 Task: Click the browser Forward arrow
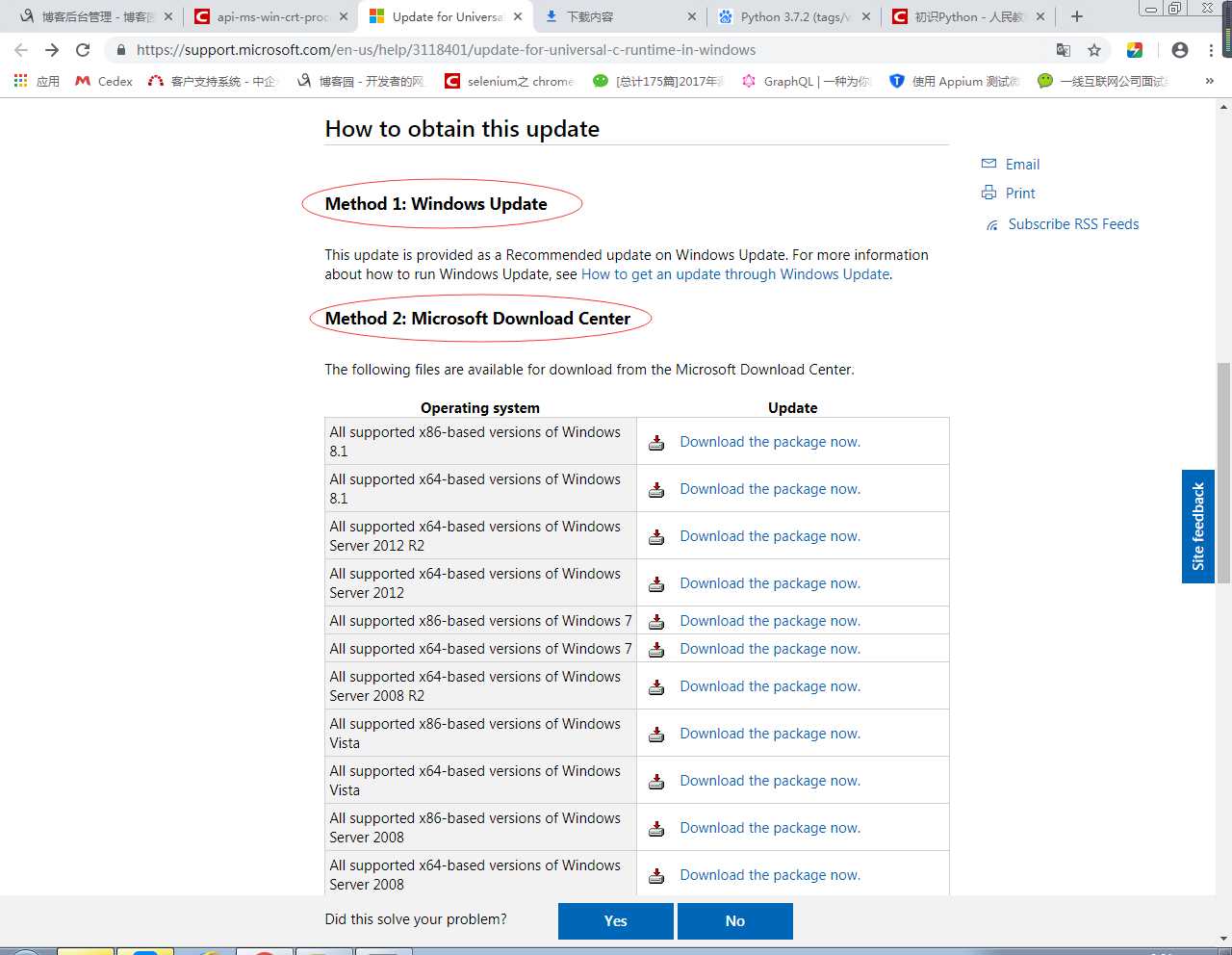(52, 50)
